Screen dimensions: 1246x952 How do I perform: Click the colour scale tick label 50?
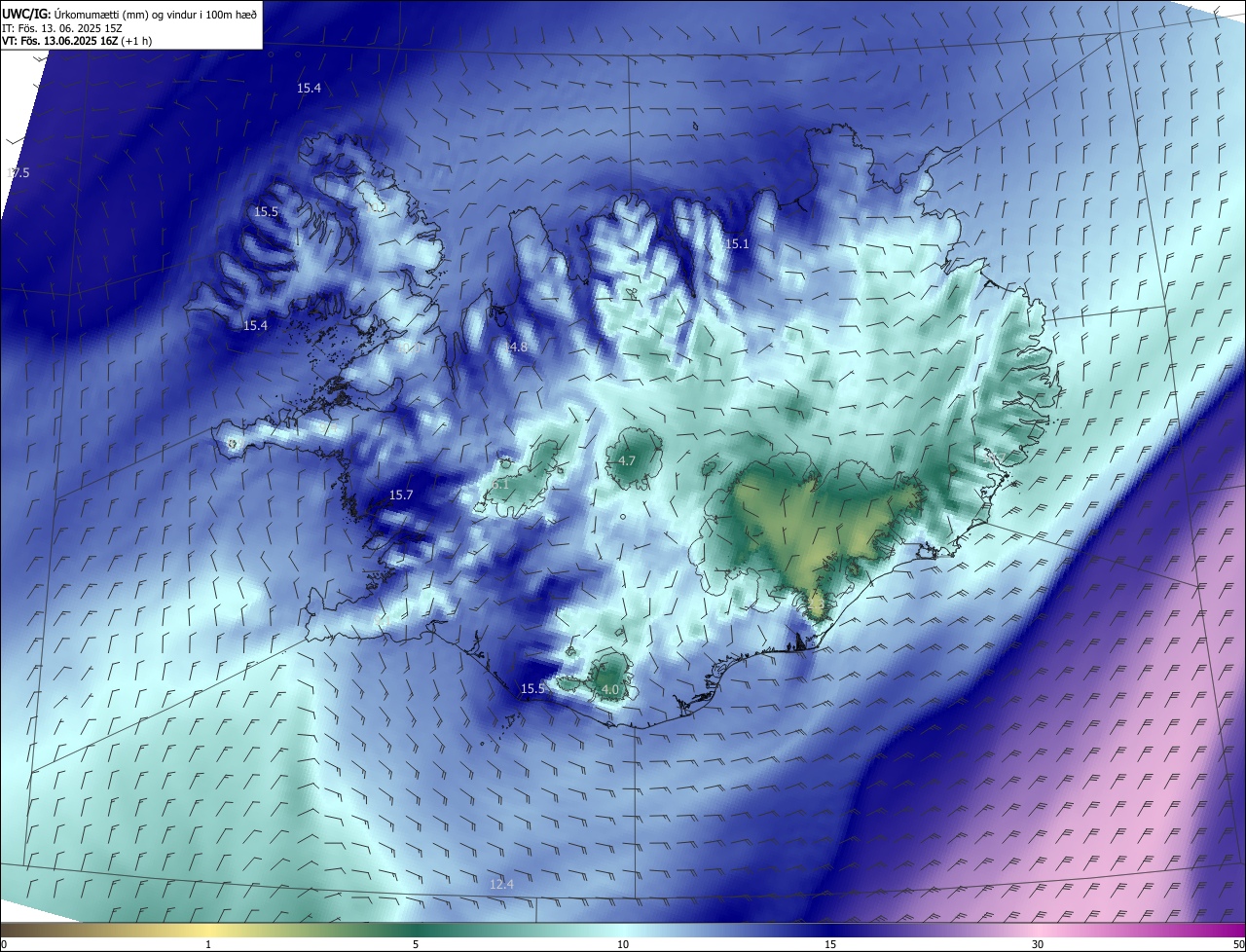[1237, 944]
